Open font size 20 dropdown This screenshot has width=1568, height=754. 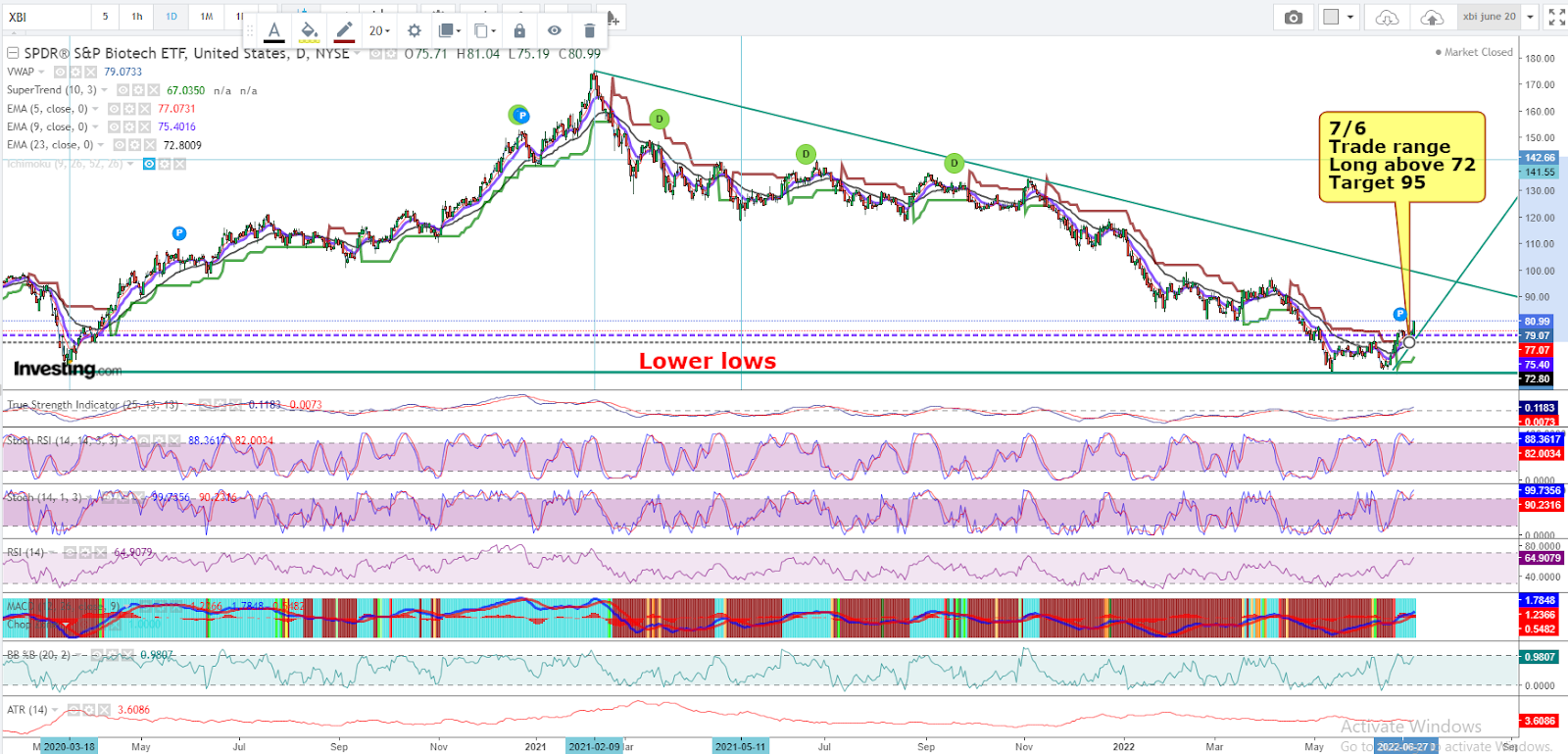tap(379, 31)
